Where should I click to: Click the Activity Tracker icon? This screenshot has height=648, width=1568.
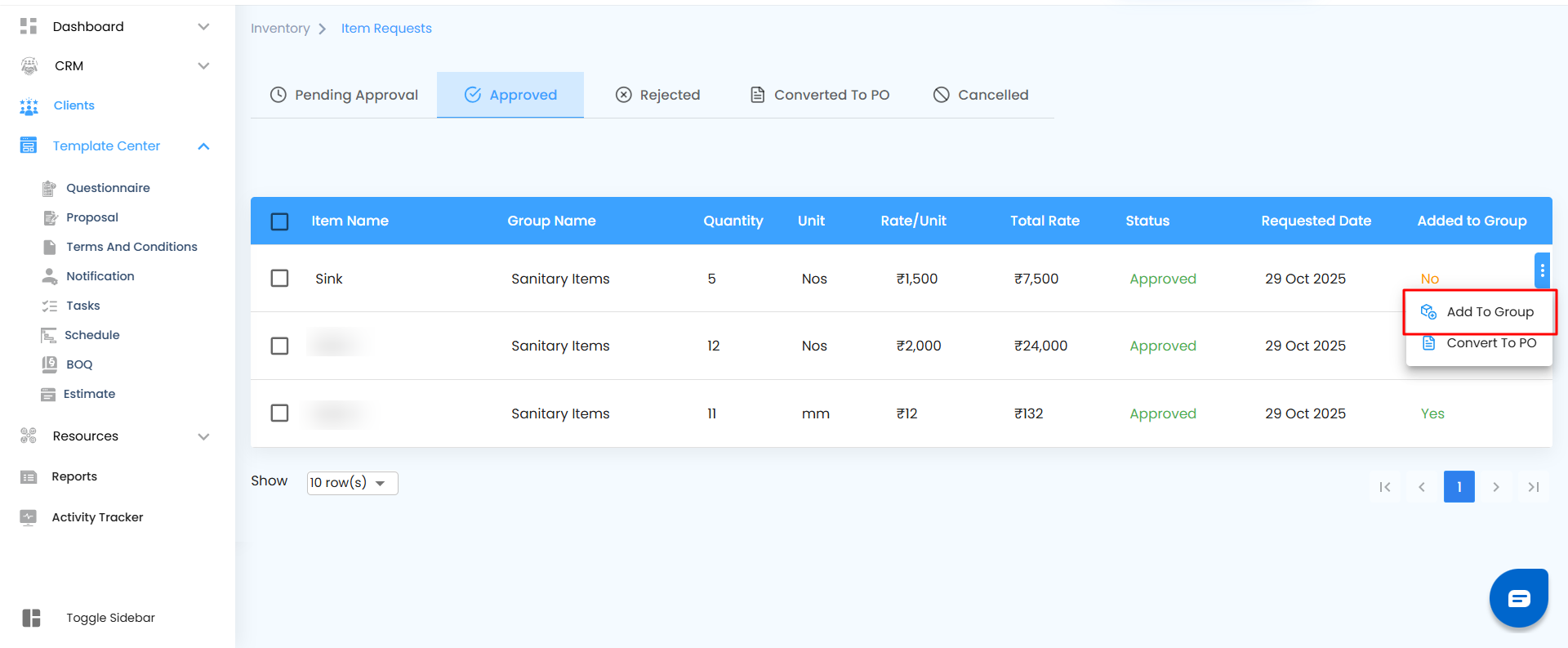pos(29,517)
